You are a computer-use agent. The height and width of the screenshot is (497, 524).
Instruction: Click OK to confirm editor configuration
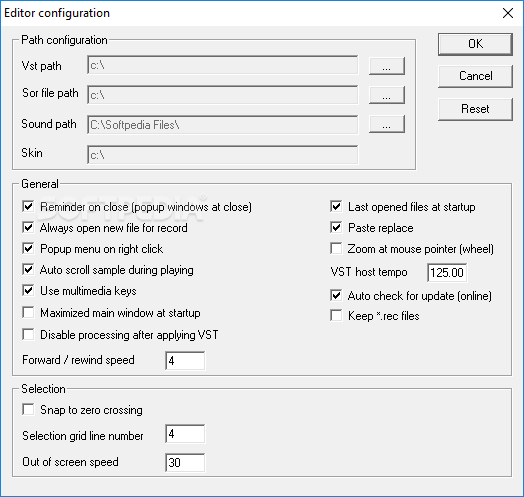click(x=475, y=44)
